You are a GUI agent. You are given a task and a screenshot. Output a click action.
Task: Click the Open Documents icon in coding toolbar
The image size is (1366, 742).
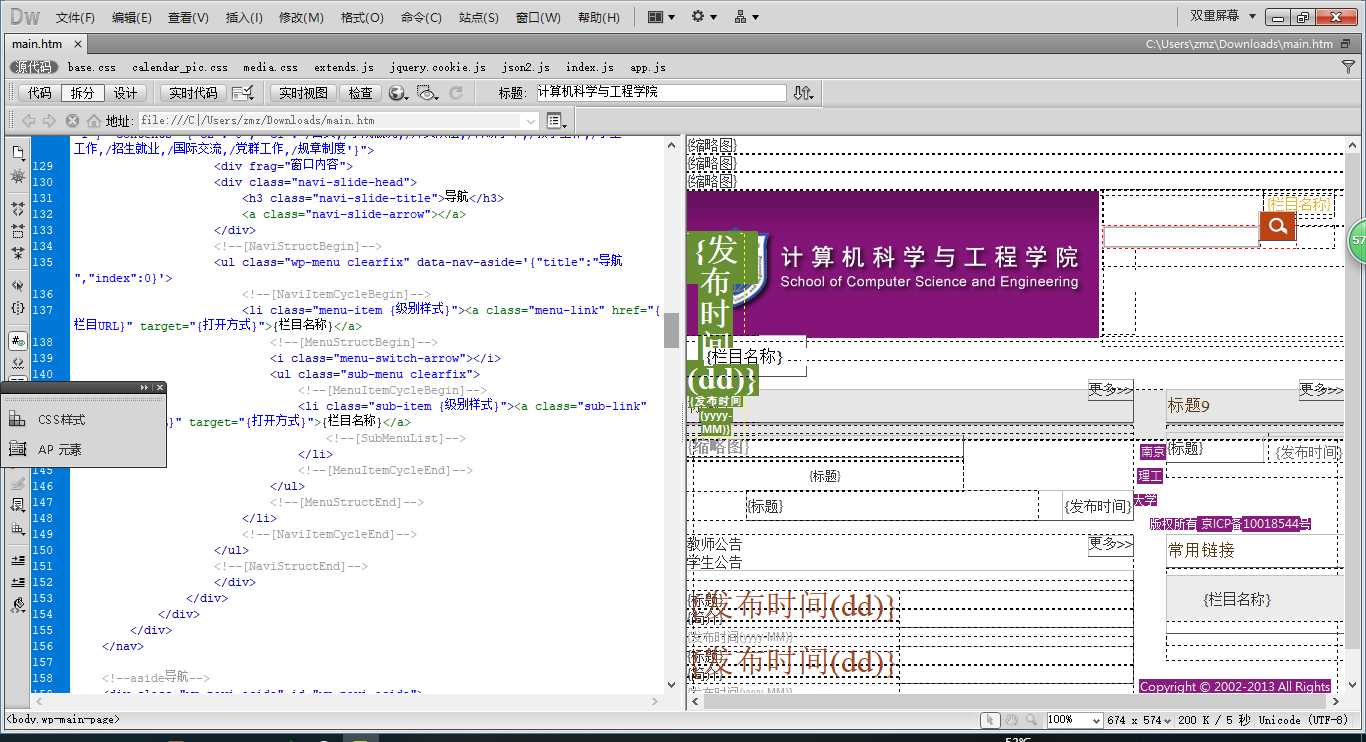17,153
